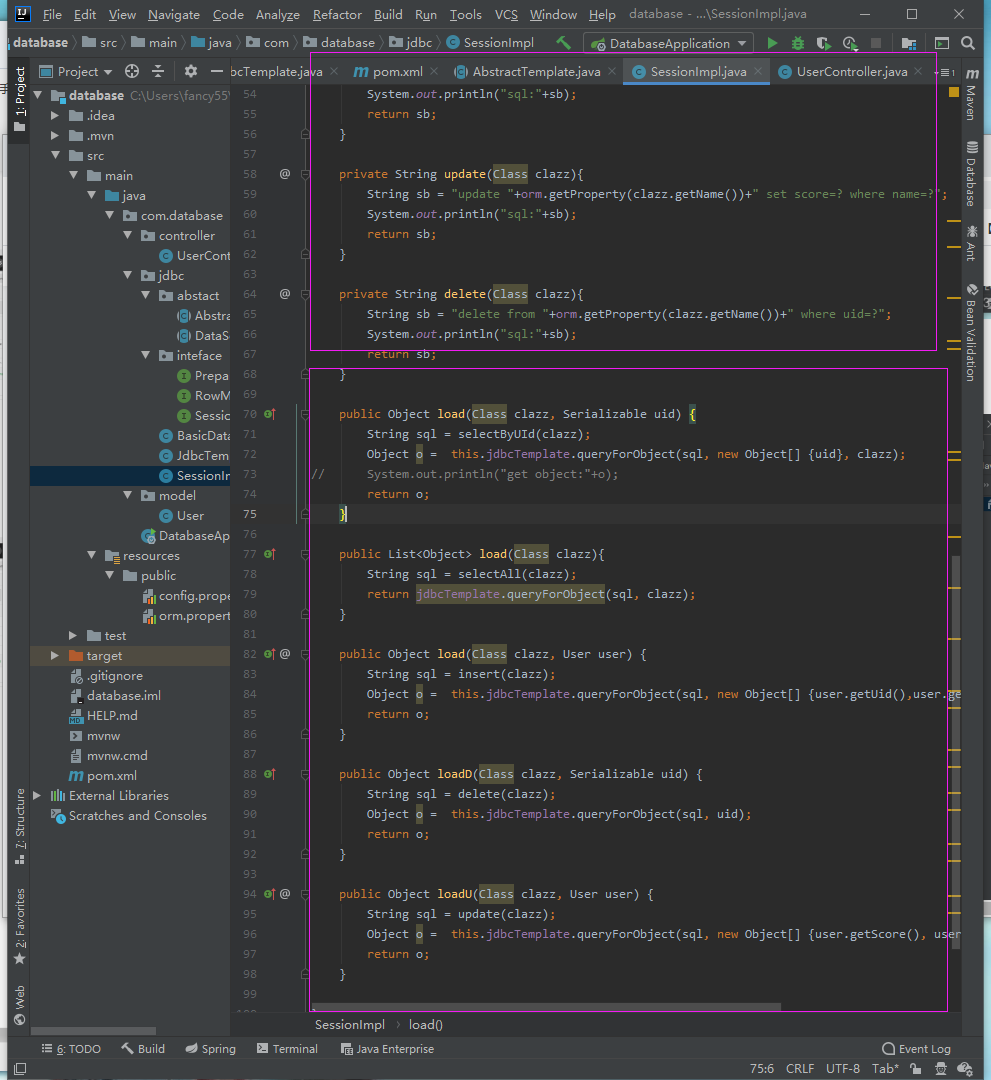
Task: Hide the Project tool window
Action: tap(217, 71)
